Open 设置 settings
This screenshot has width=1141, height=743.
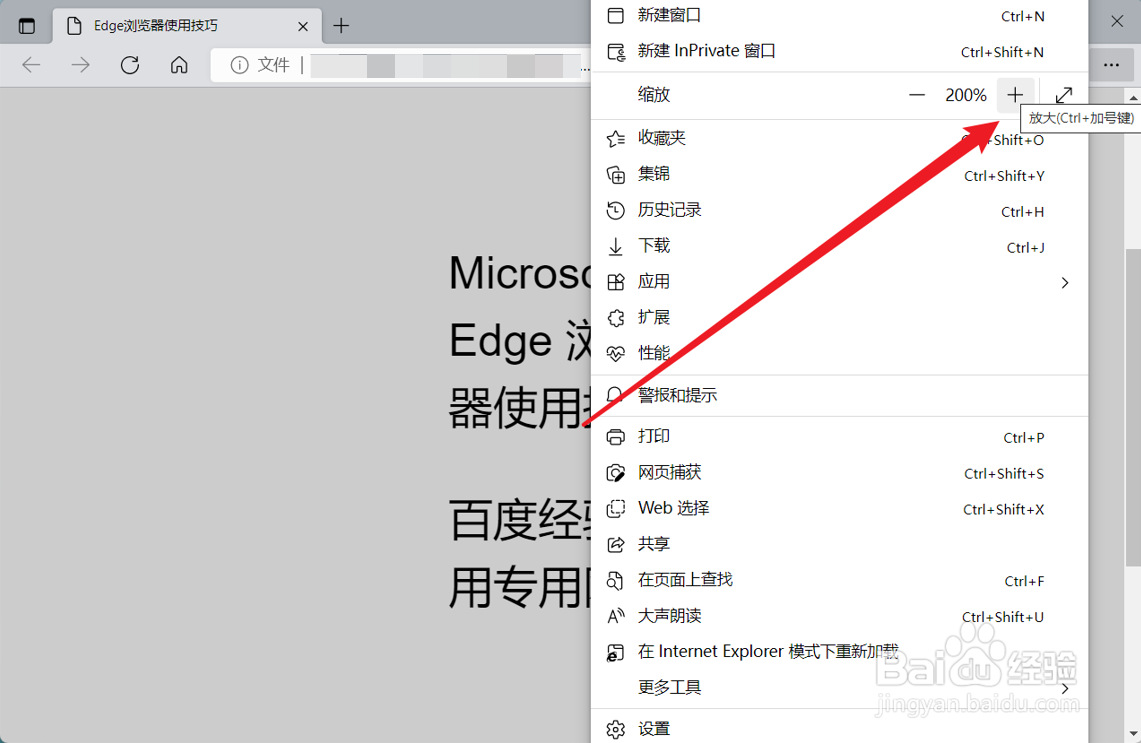[x=839, y=728]
